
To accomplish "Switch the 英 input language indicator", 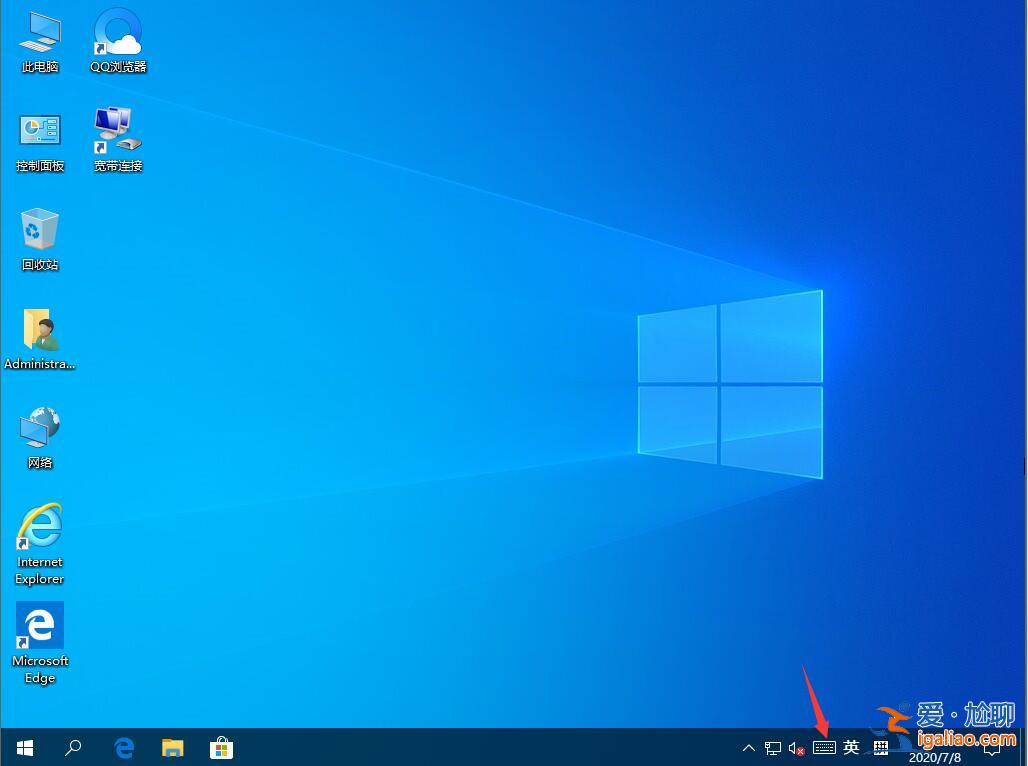I will coord(851,747).
